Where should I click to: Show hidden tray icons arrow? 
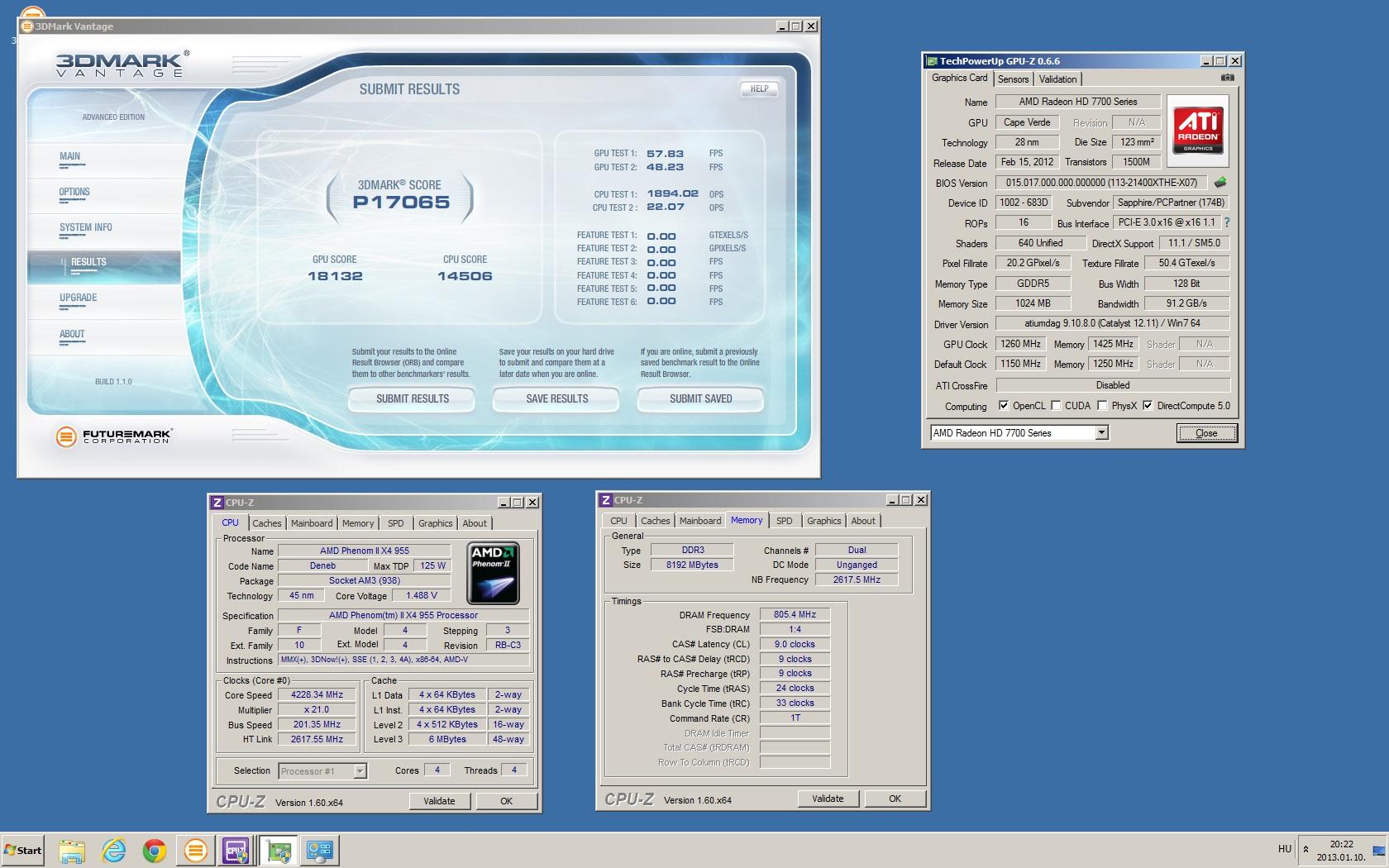pos(1306,849)
